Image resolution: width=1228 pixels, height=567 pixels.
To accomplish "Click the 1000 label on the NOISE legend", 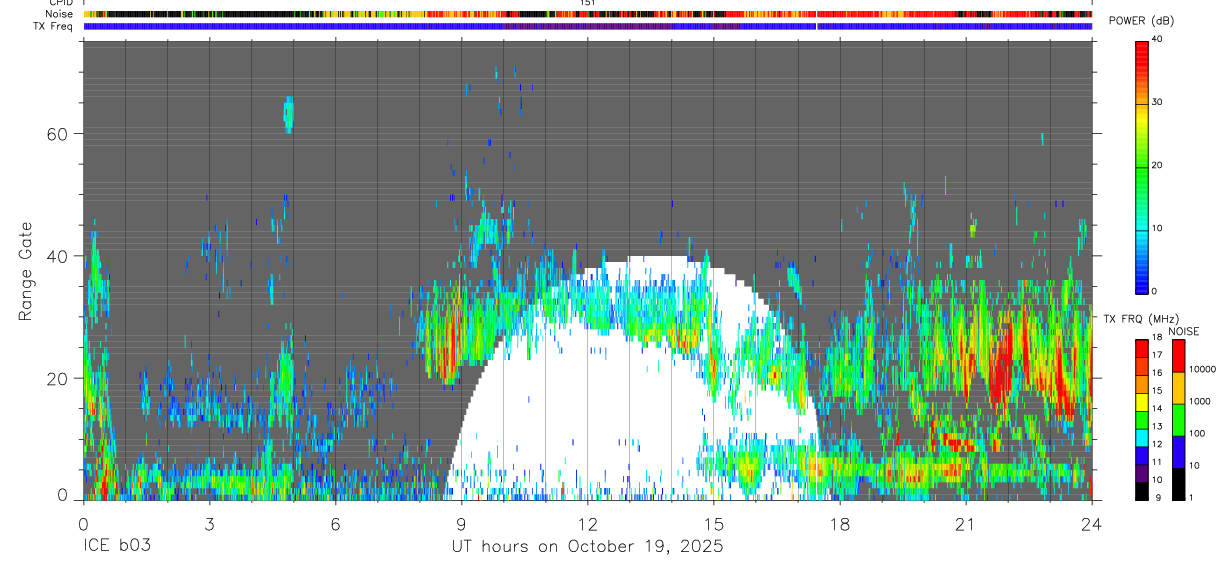I will [x=1201, y=401].
